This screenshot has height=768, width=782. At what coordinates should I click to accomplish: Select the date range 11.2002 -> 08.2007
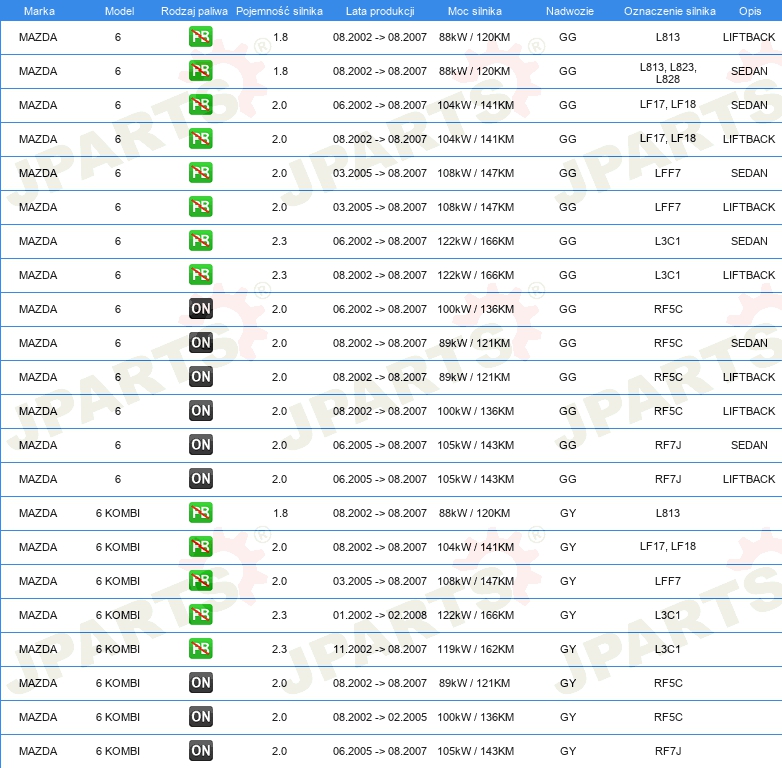(x=380, y=649)
